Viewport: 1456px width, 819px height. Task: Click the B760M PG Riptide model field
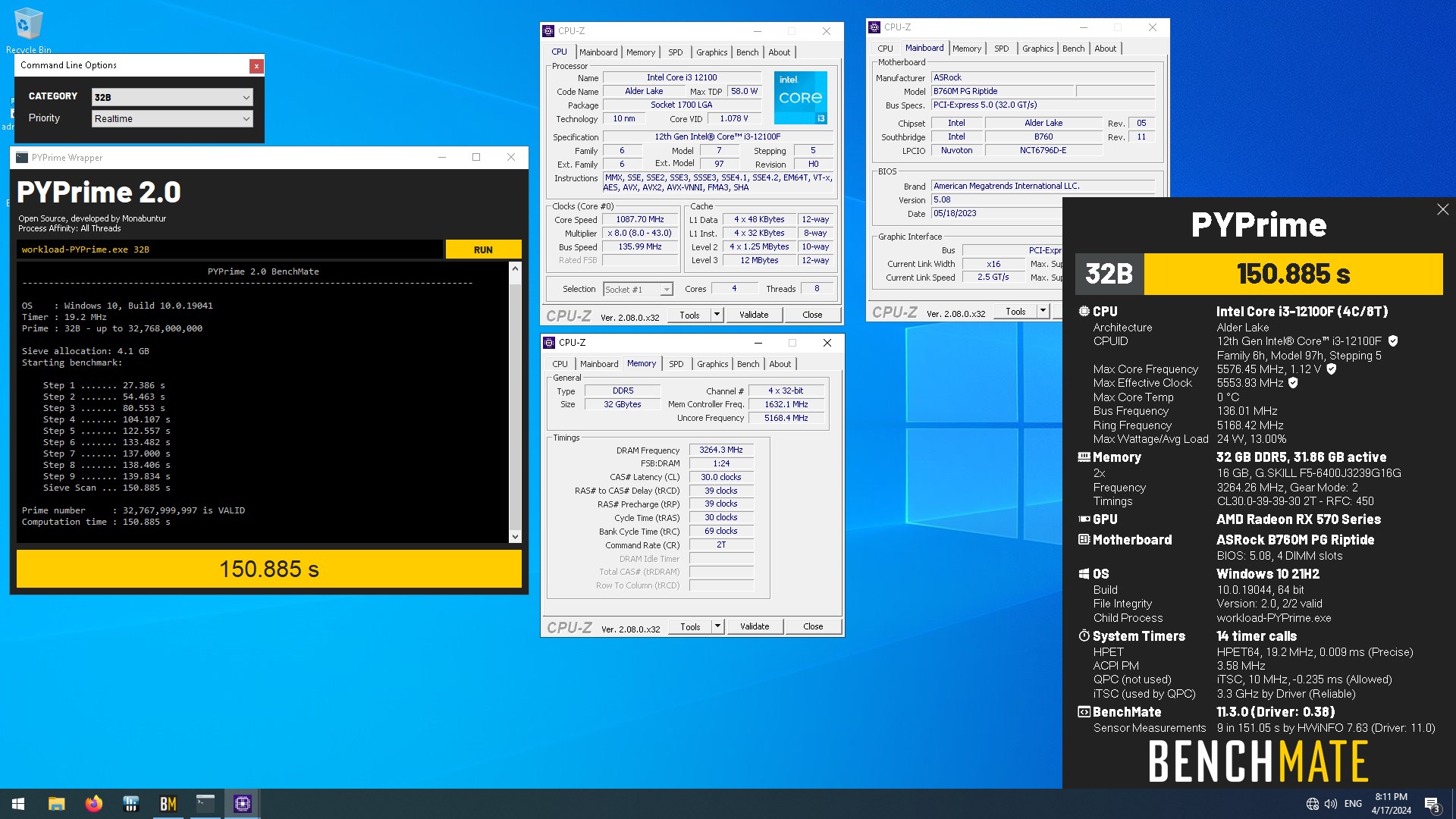[1003, 91]
